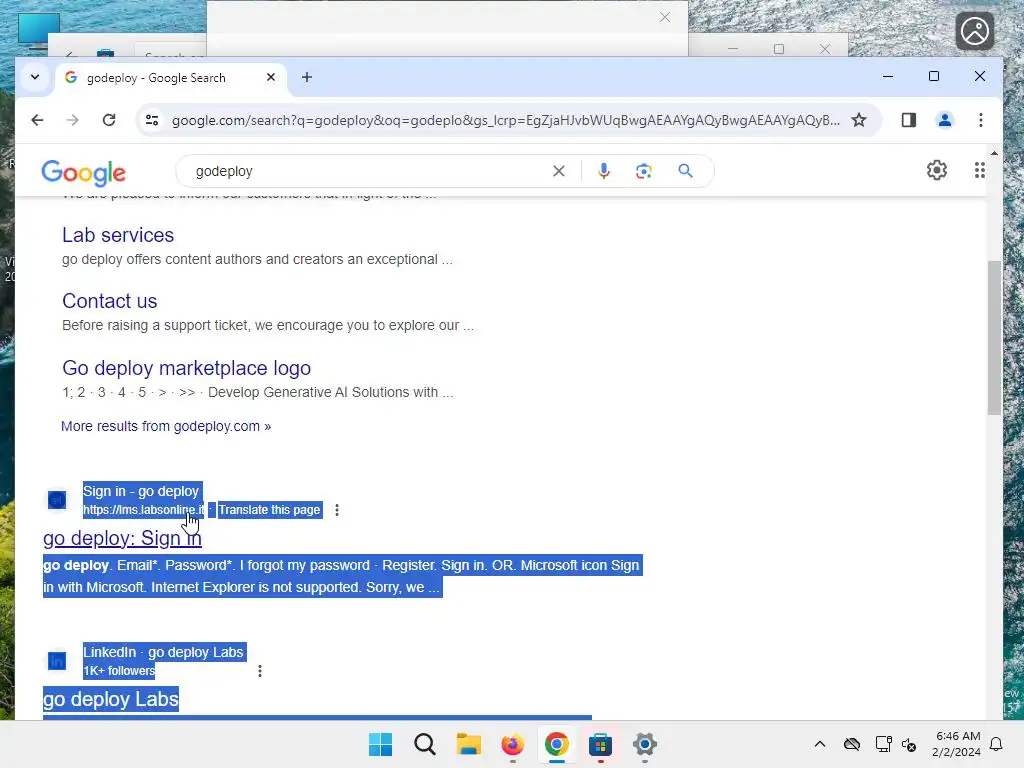Screen dimensions: 1024x768
Task: Open File Explorer from taskbar
Action: 468,744
